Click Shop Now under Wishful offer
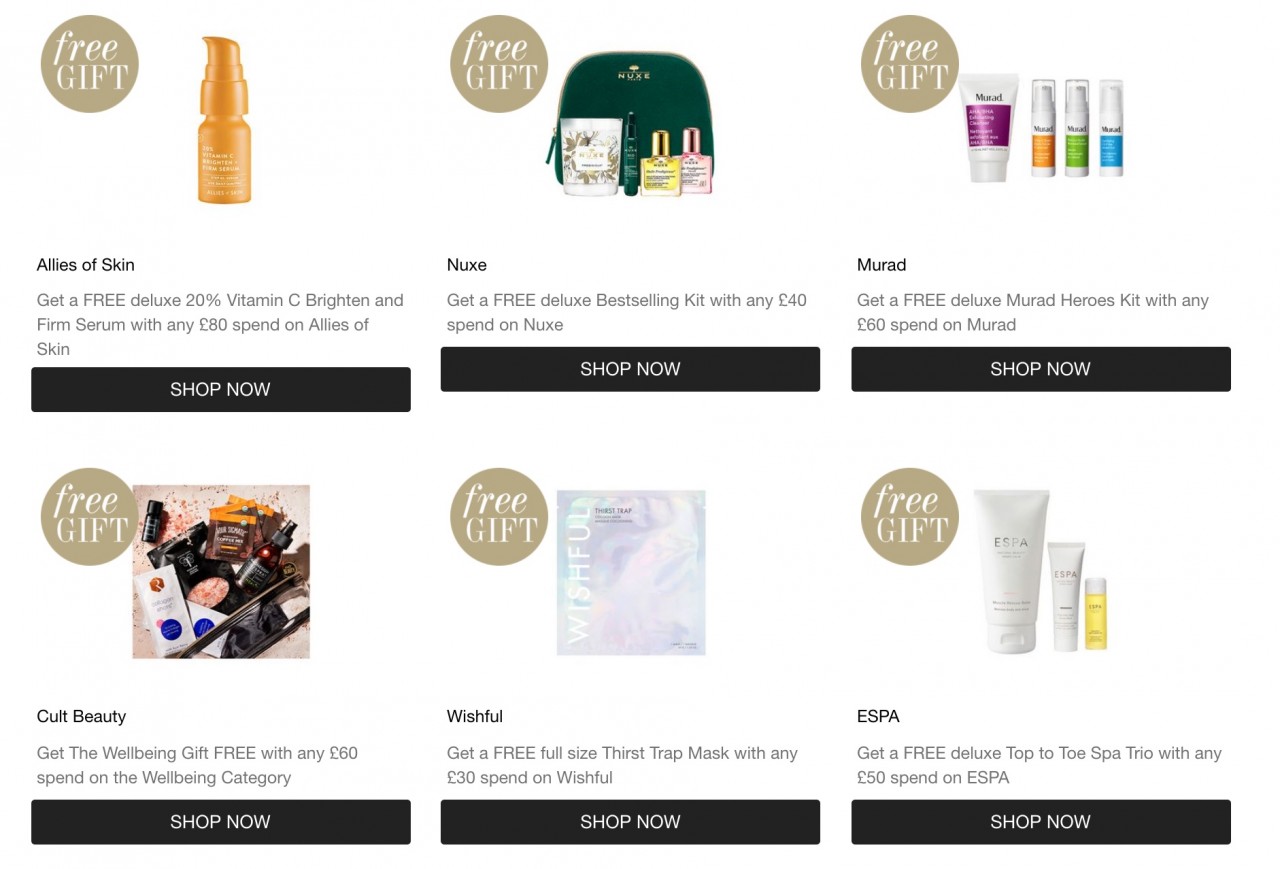Screen dimensions: 1280x869 point(630,822)
